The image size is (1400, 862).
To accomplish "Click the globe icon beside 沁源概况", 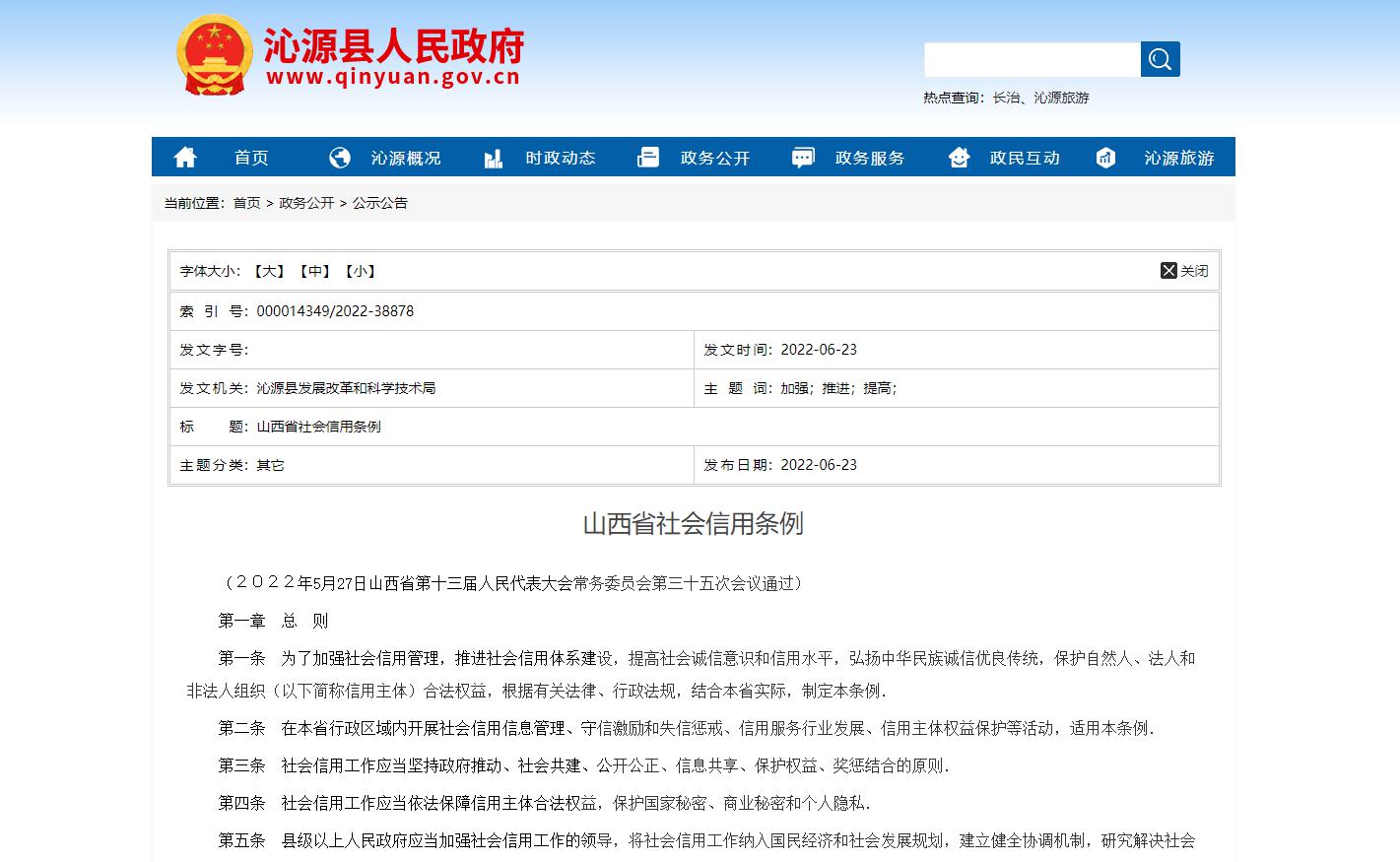I will [x=340, y=158].
